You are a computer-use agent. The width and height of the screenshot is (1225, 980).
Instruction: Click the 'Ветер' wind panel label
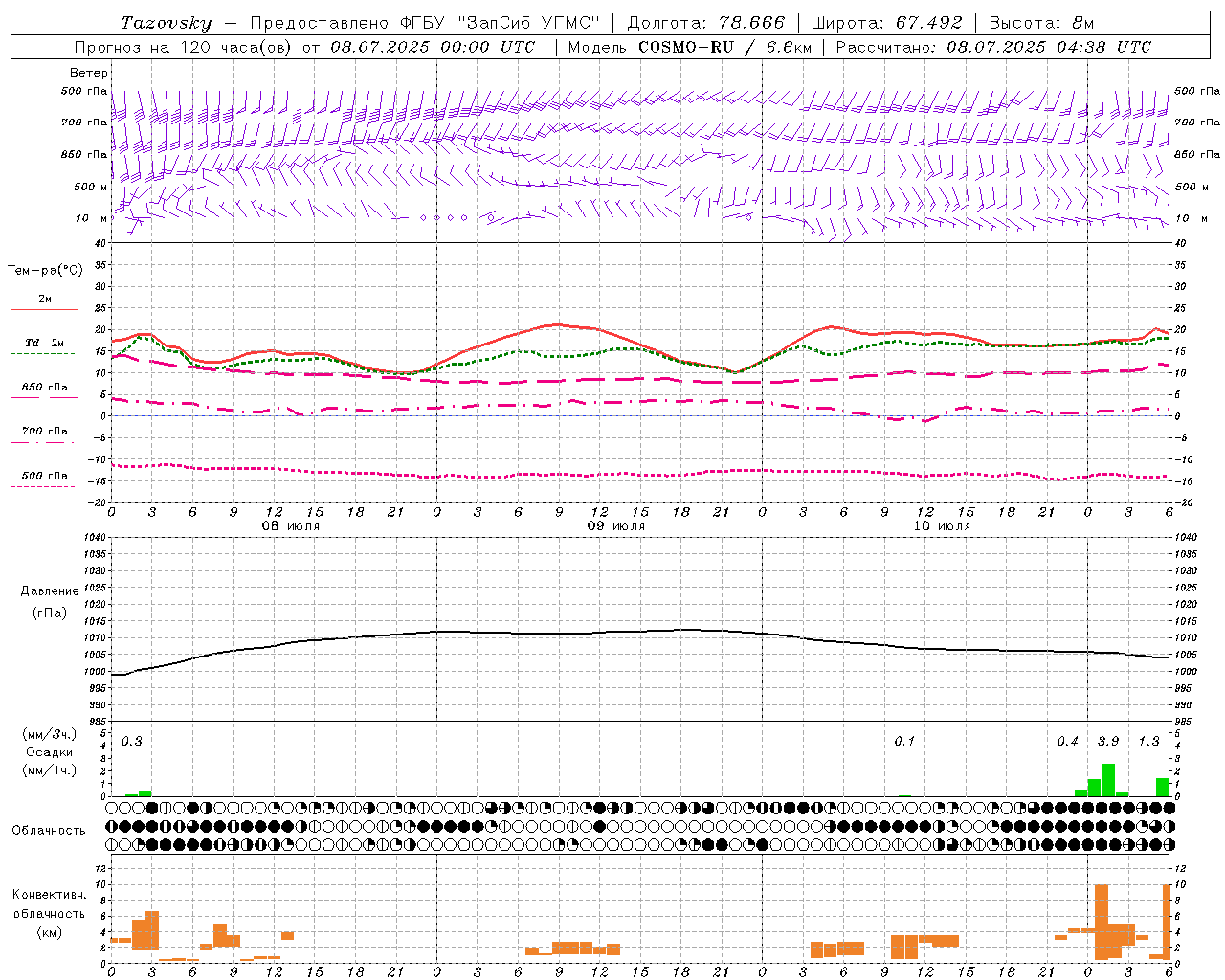click(x=89, y=73)
